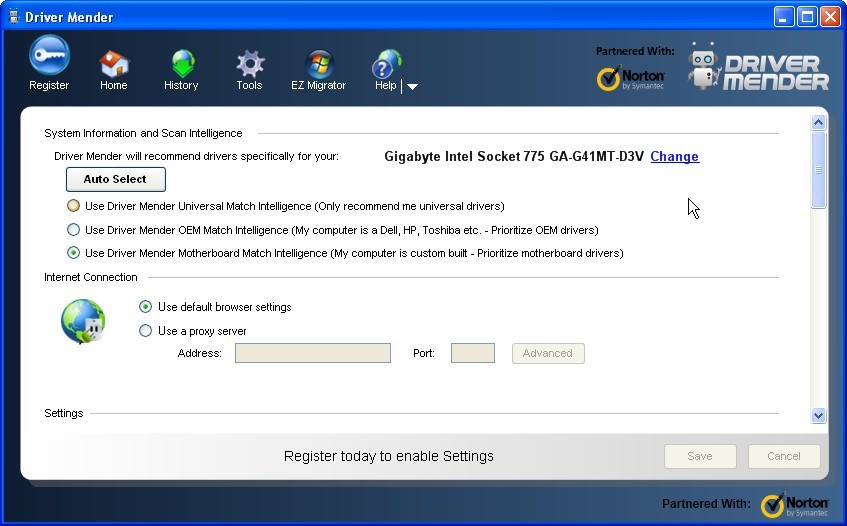Viewport: 847px width, 526px height.
Task: Click the Advanced proxy button
Action: (x=548, y=353)
